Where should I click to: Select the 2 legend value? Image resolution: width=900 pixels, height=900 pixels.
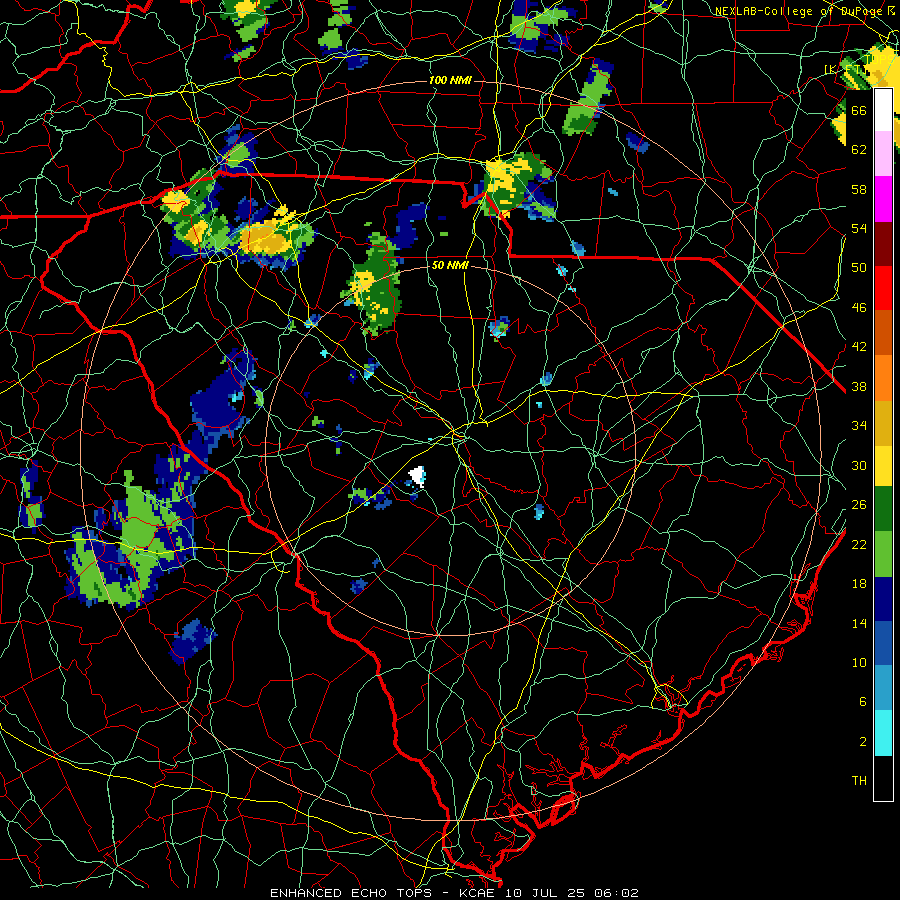(863, 741)
